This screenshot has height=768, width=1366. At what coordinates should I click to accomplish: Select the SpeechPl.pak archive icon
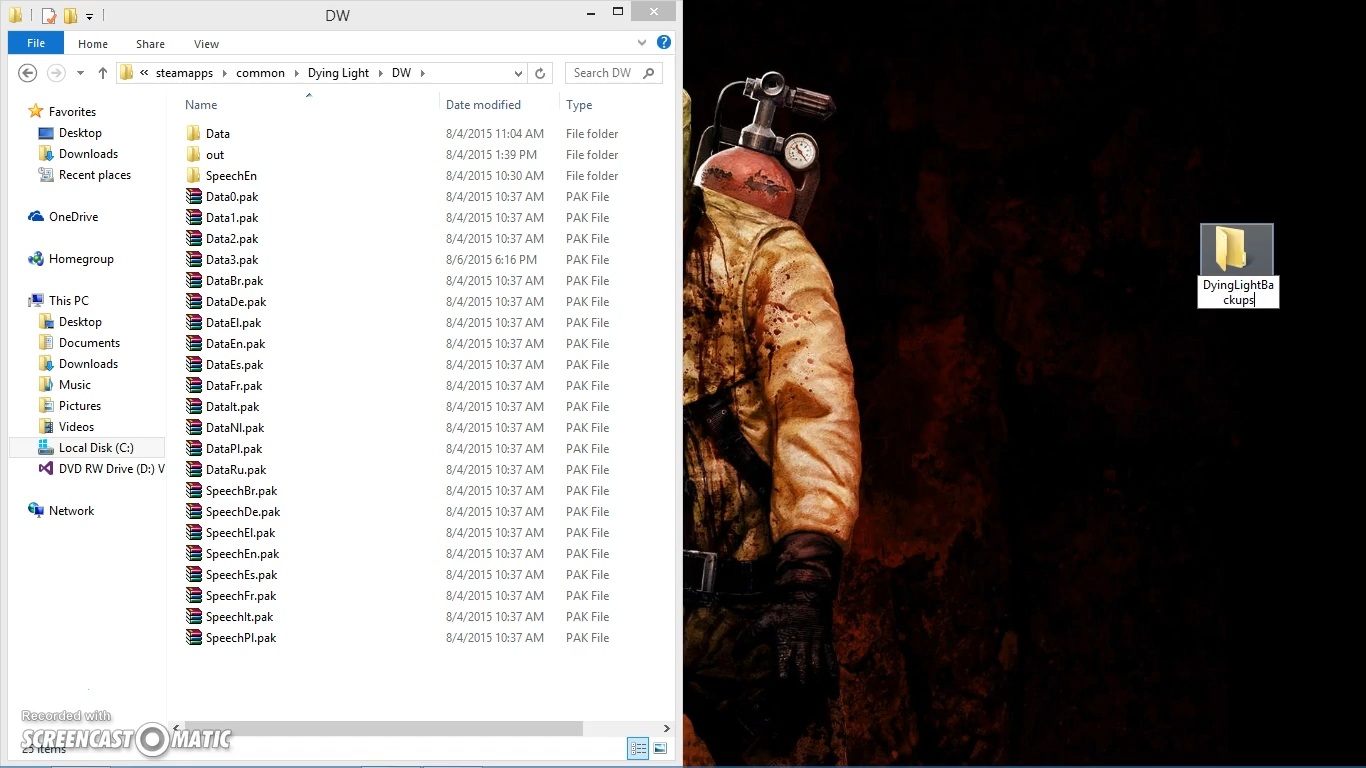194,638
